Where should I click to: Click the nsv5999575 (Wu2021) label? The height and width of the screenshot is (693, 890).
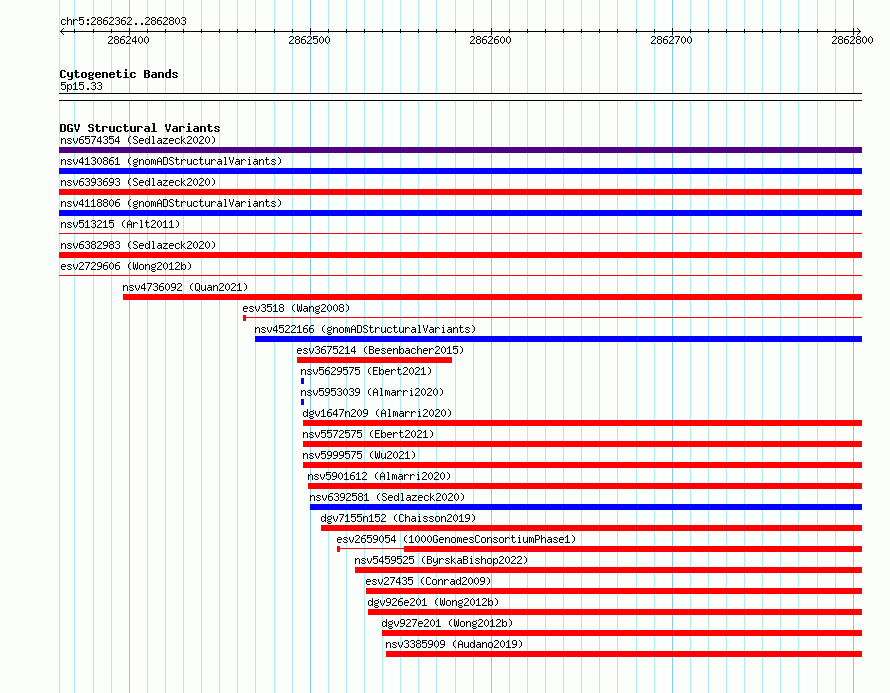click(359, 455)
